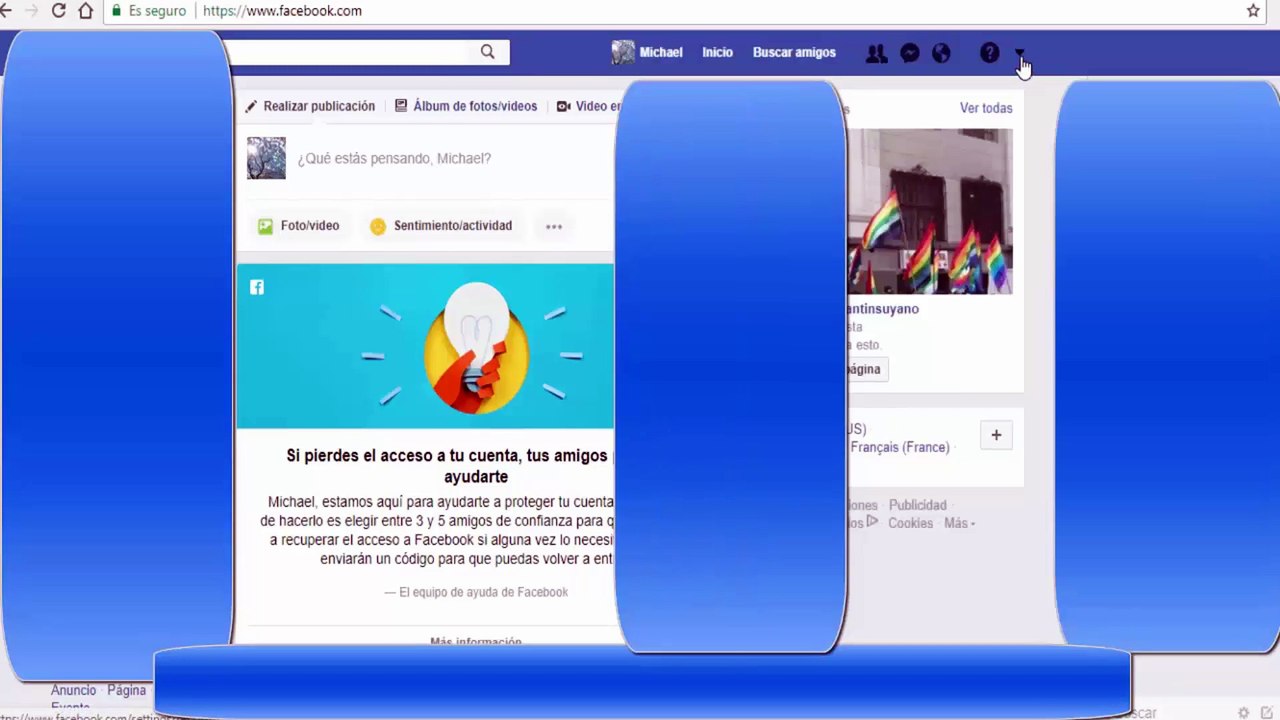Image resolution: width=1280 pixels, height=720 pixels.
Task: Click the green secure lock icon
Action: (x=117, y=11)
